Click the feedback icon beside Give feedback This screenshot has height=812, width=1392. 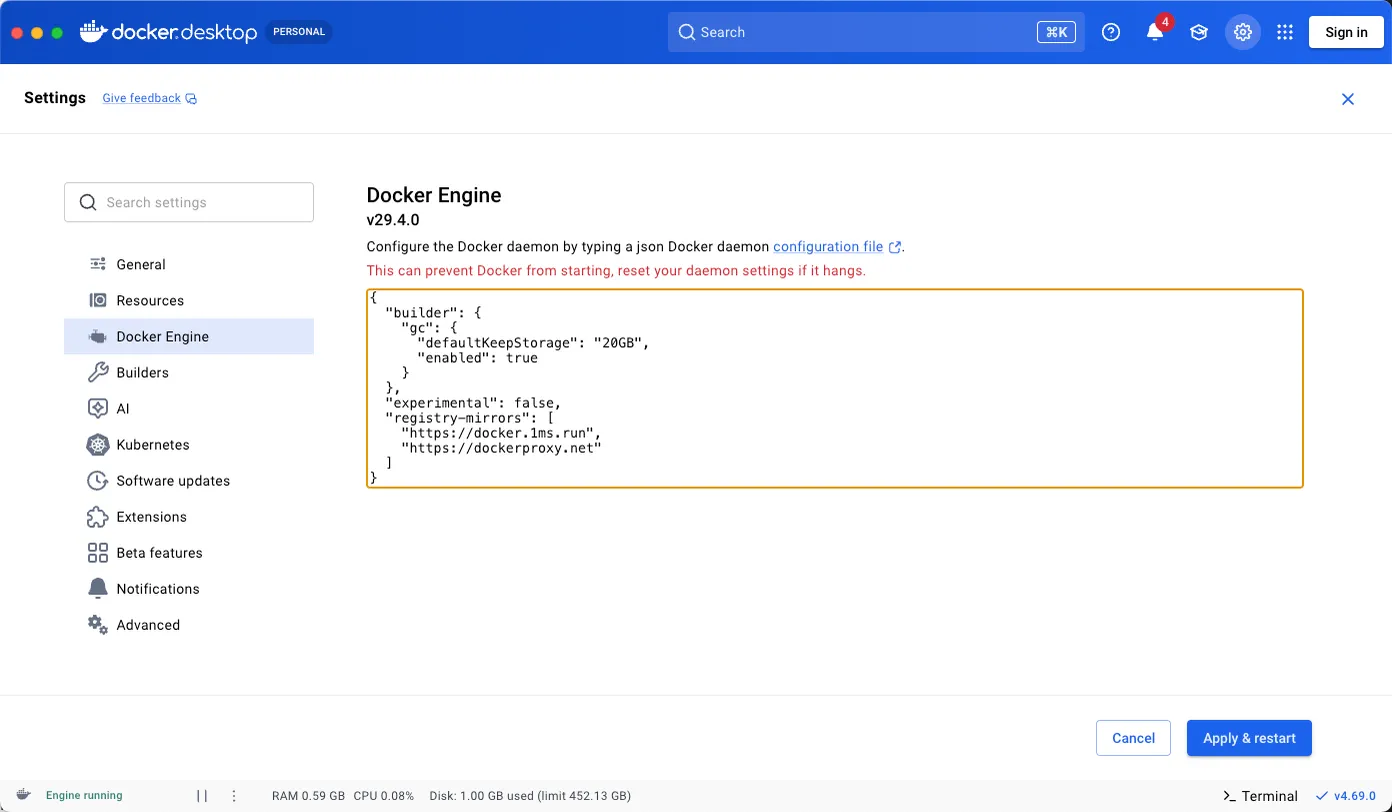point(191,98)
